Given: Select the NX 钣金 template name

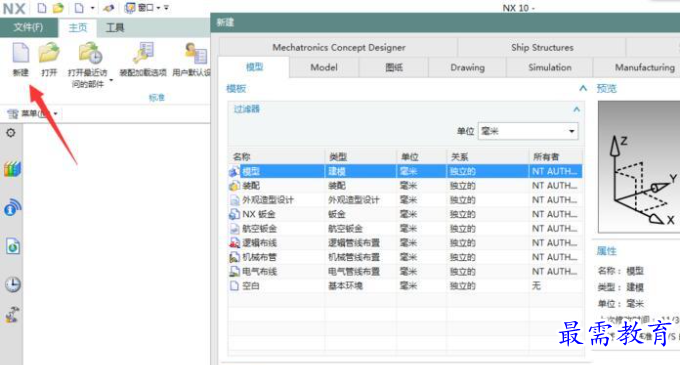Looking at the screenshot, I should [x=258, y=214].
